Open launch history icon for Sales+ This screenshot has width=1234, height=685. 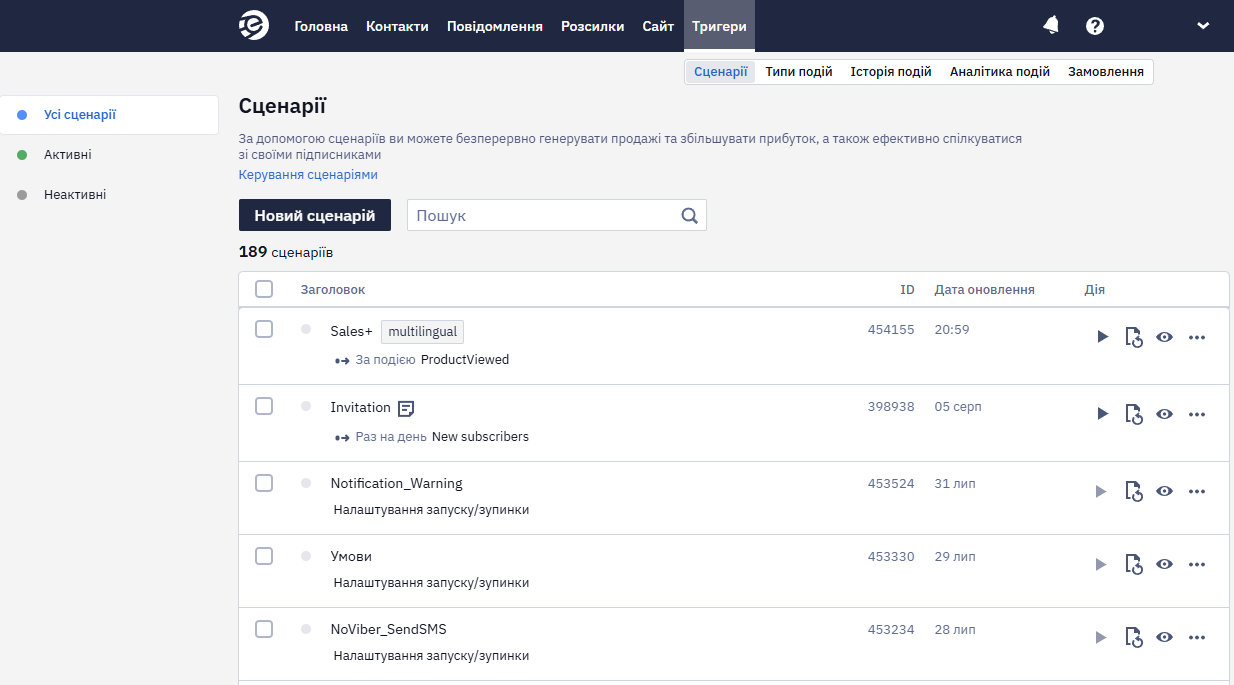click(1134, 337)
